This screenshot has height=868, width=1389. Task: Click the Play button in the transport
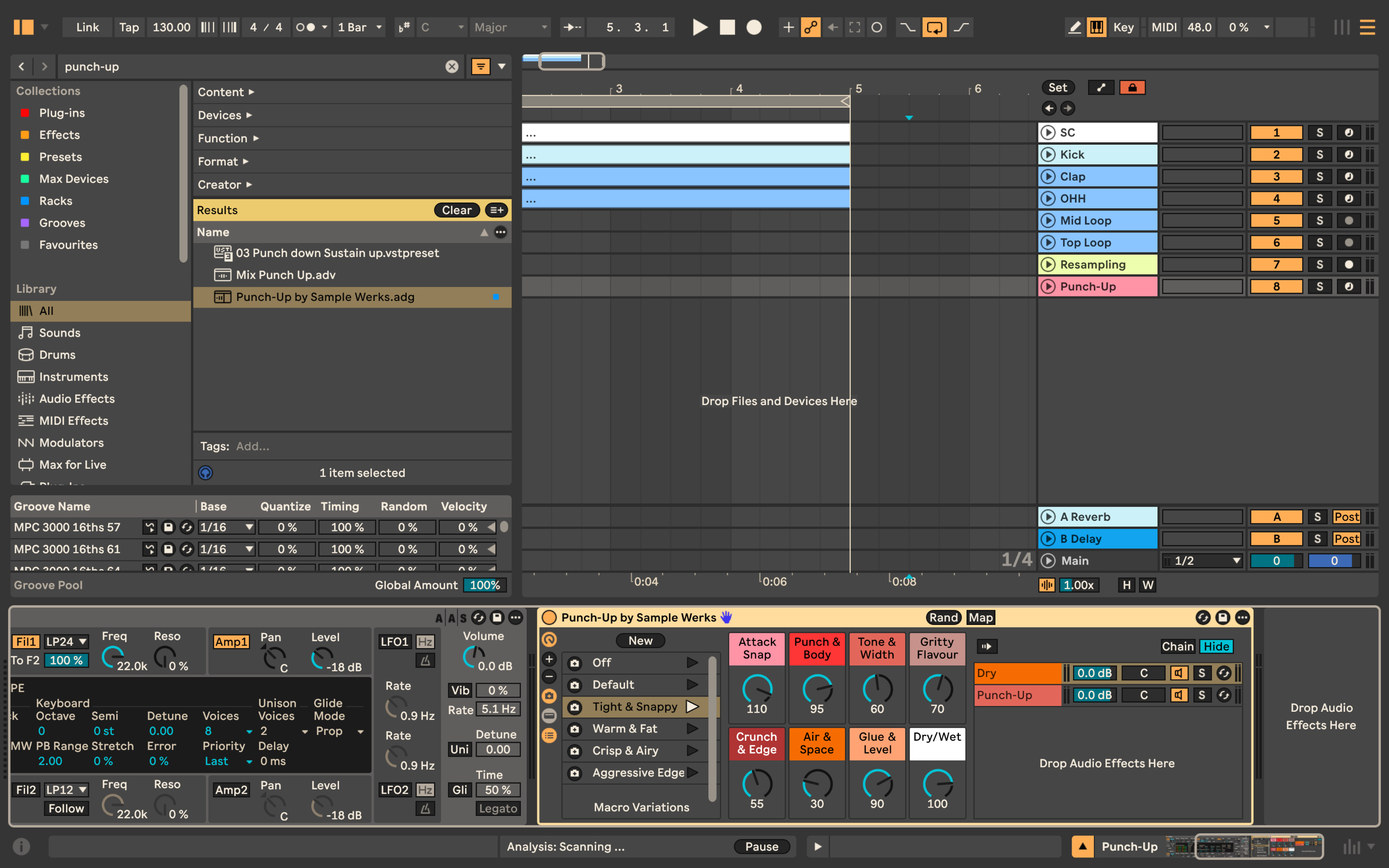[x=699, y=27]
